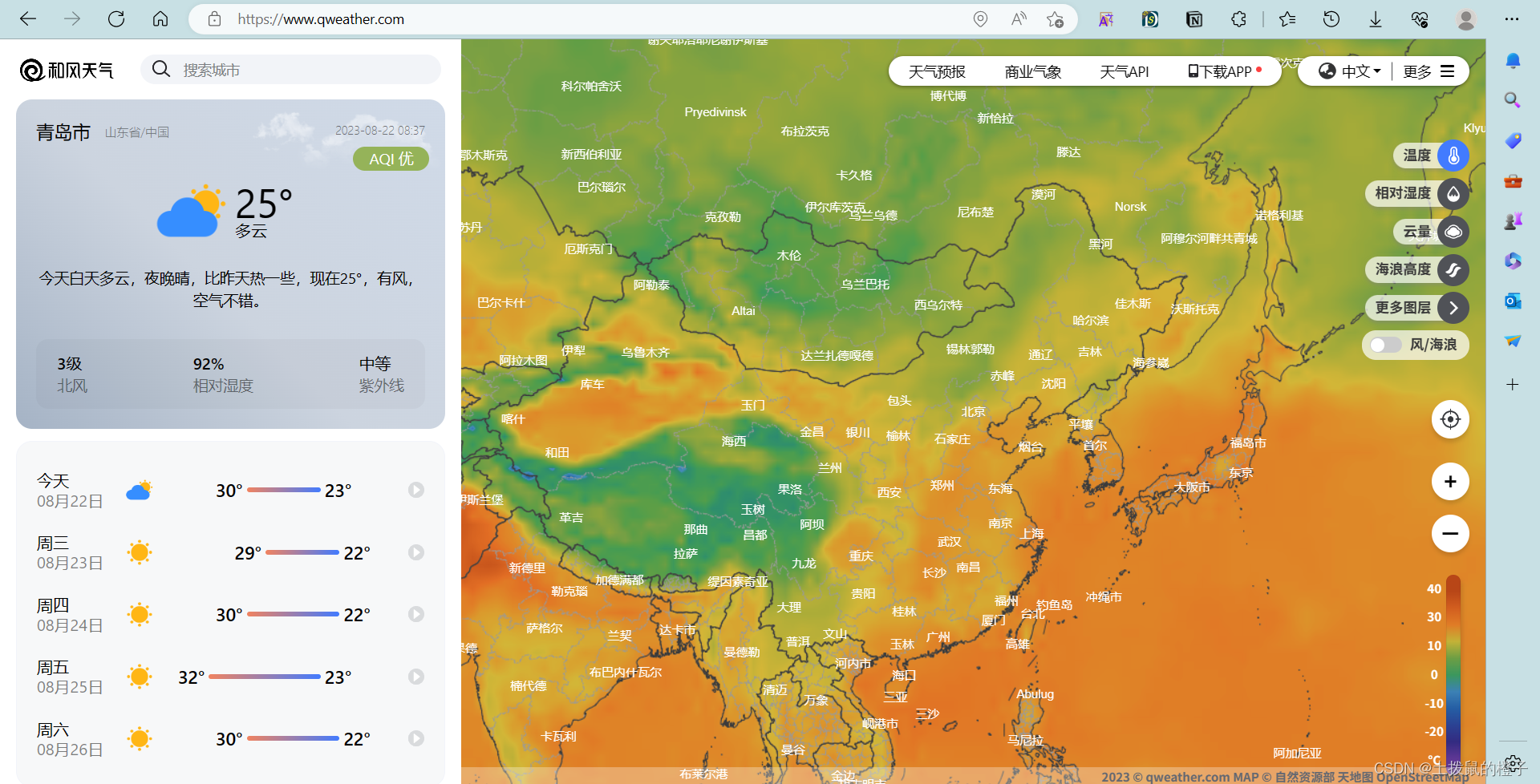Reload the page with refresh icon
The image size is (1540, 784).
[x=116, y=19]
